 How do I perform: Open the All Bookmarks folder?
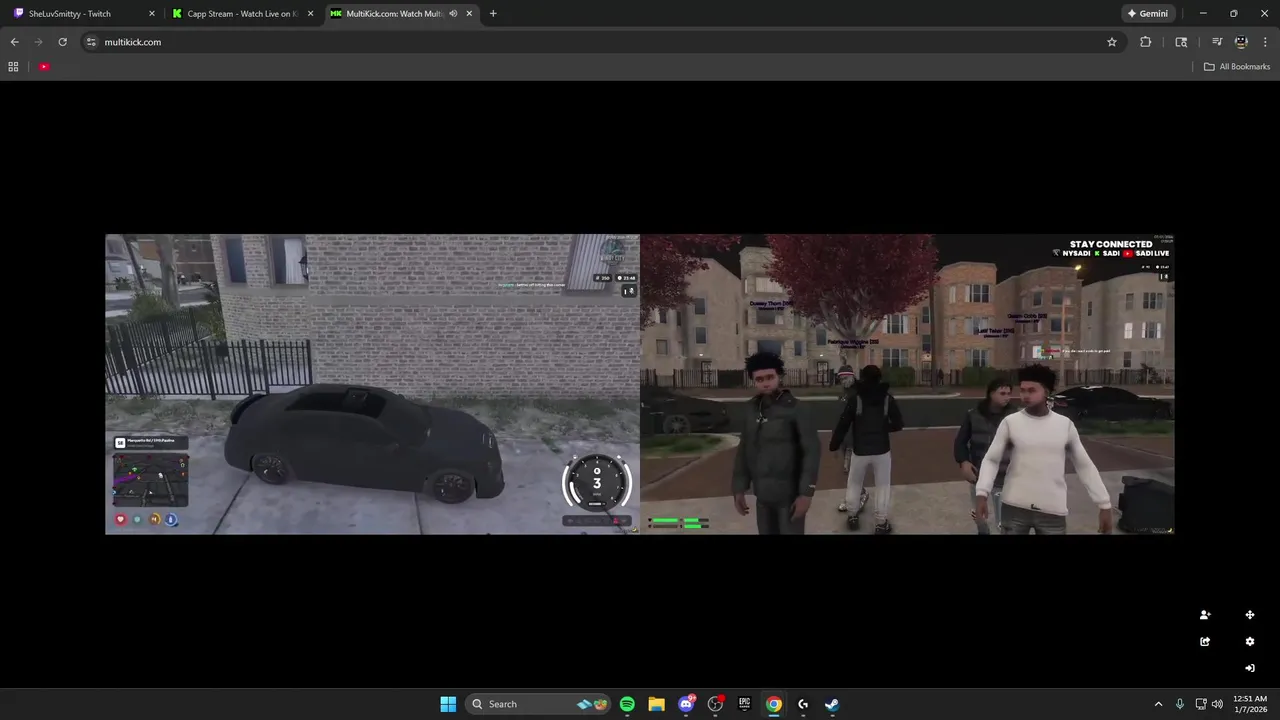pos(1237,67)
